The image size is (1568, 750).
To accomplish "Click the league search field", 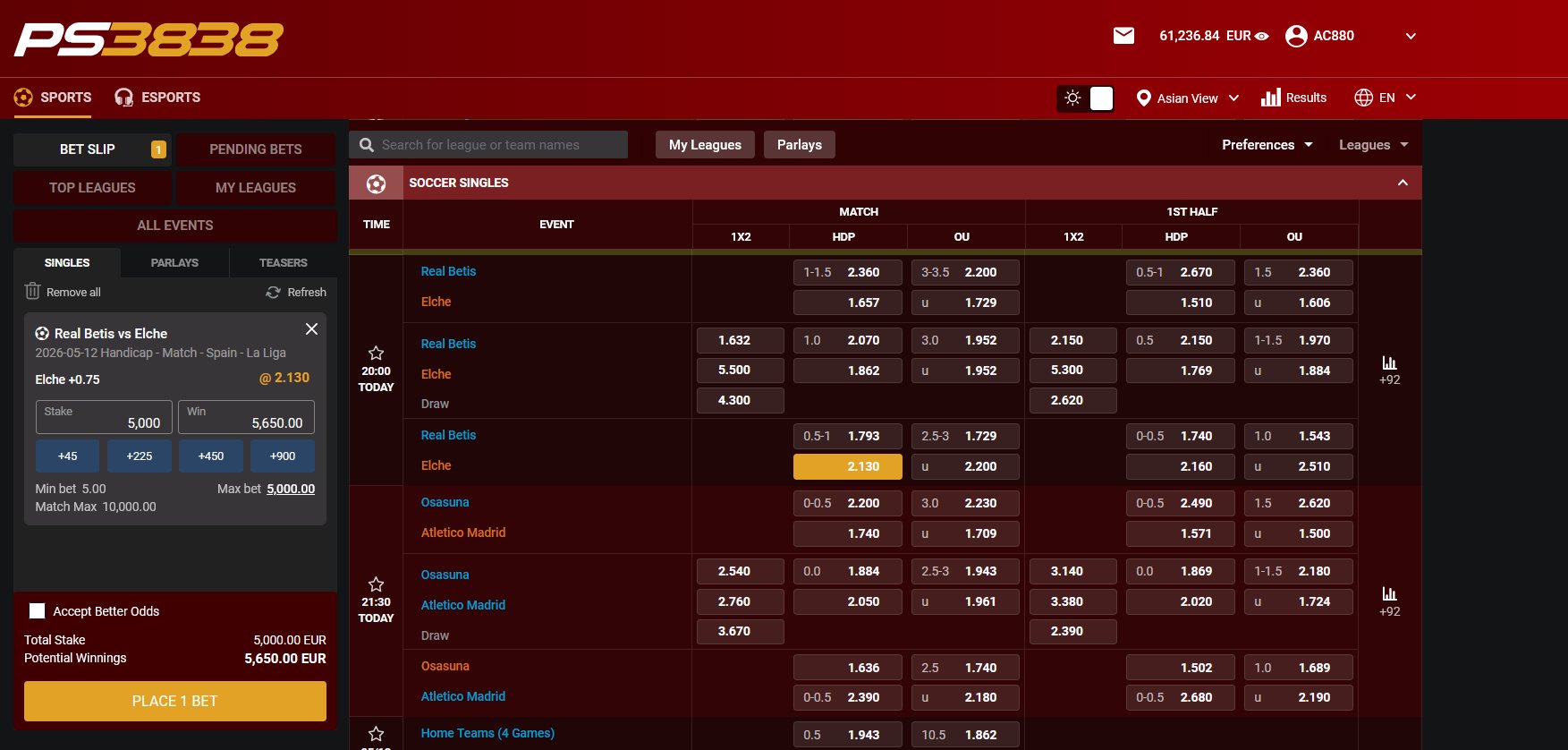I will pos(488,145).
